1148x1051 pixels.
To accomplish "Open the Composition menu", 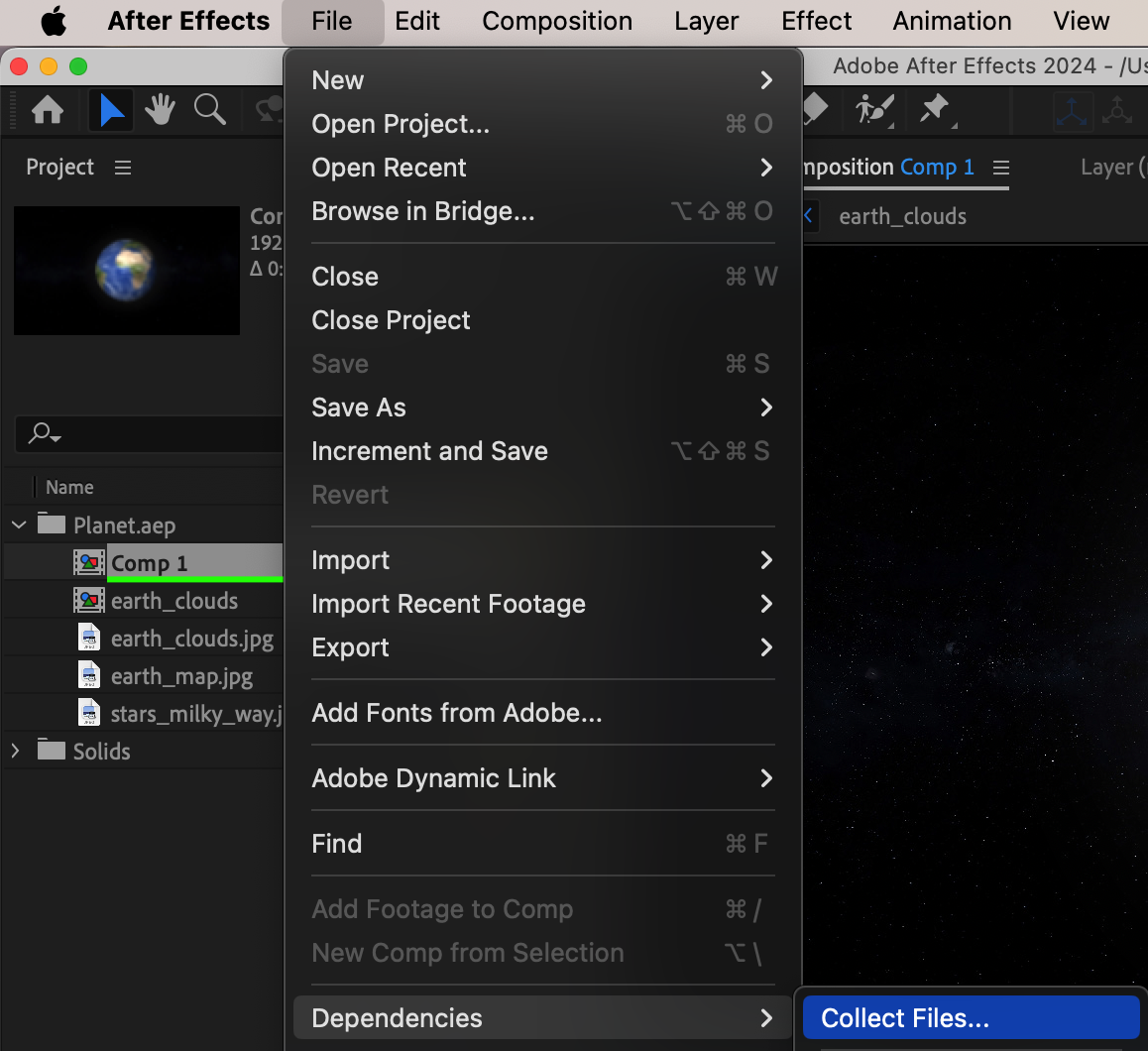I will [x=557, y=21].
